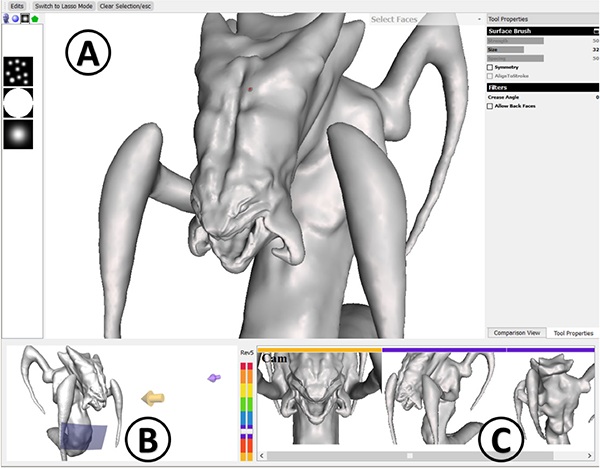Select the black square brush icon
The image size is (600, 468).
click(24, 19)
